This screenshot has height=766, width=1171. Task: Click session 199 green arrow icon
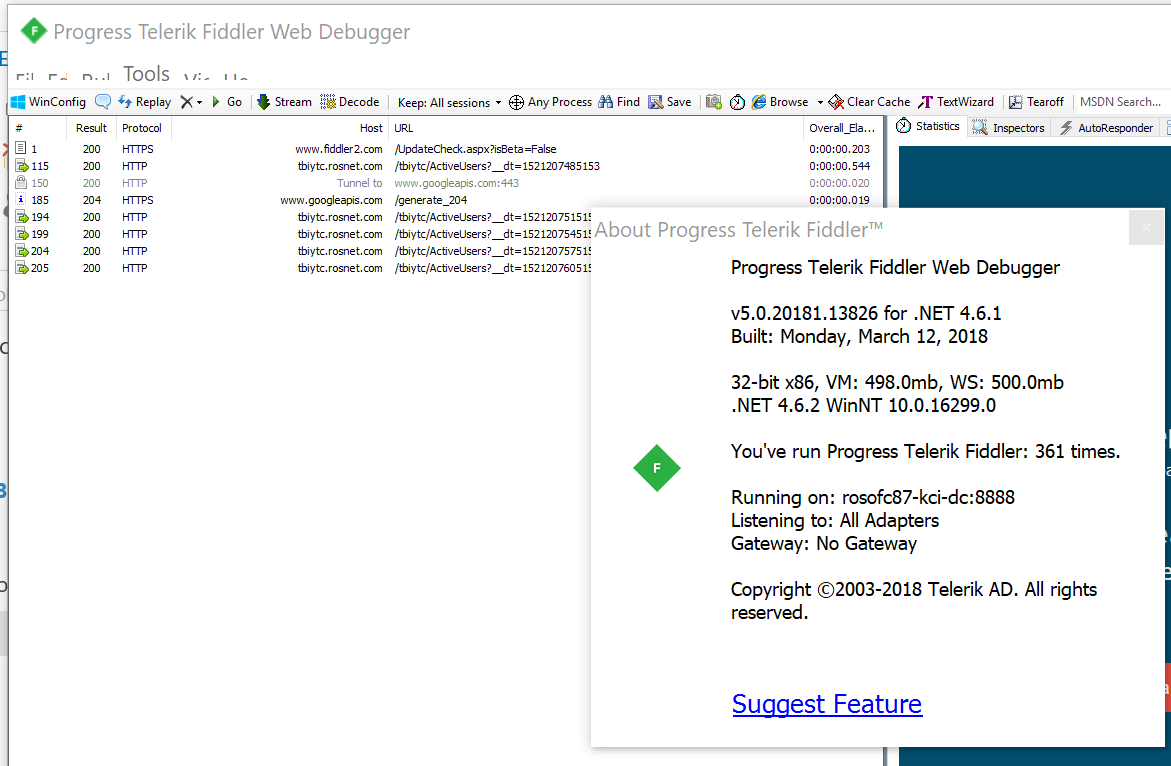22,234
